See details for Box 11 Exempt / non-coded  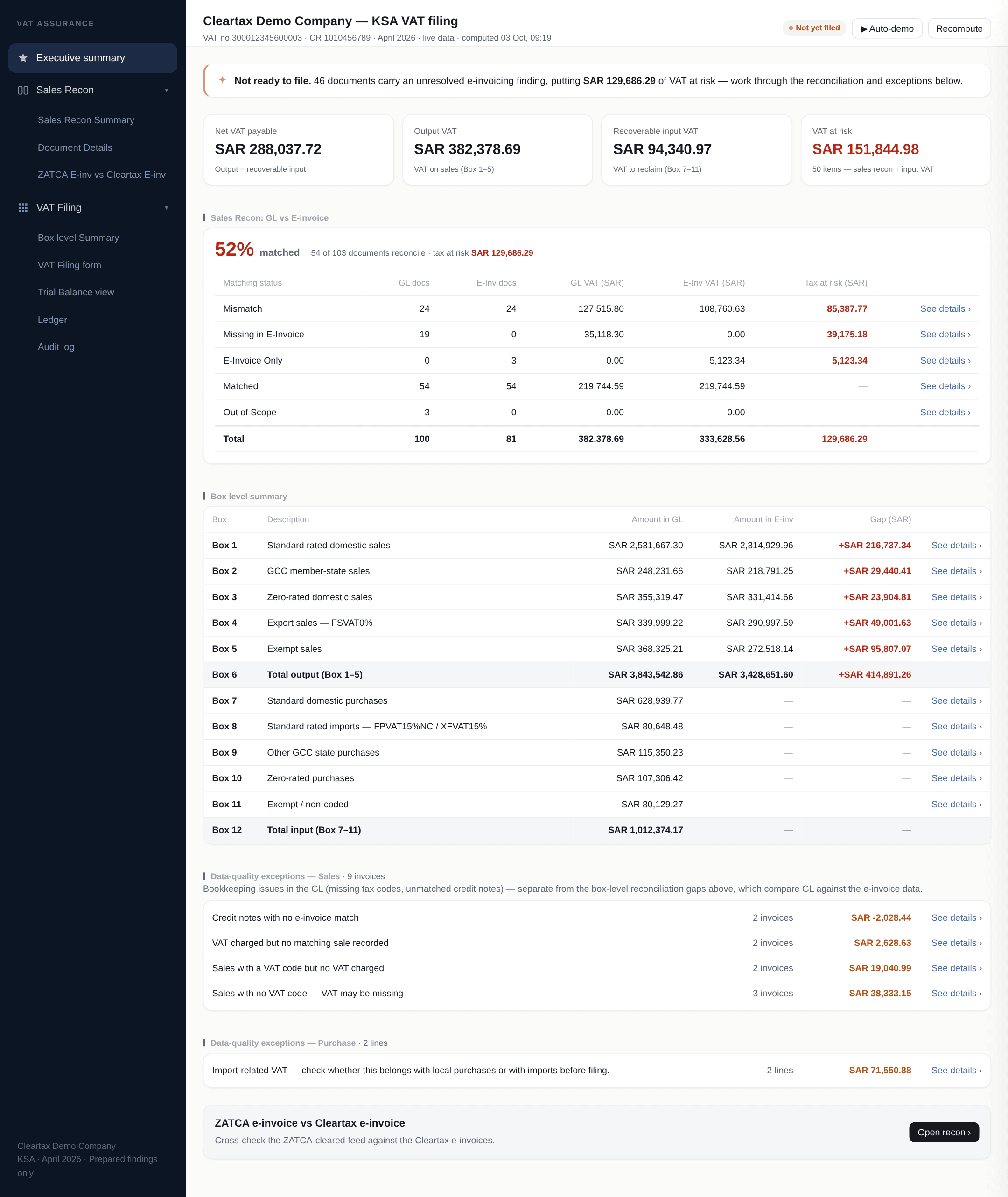(956, 805)
